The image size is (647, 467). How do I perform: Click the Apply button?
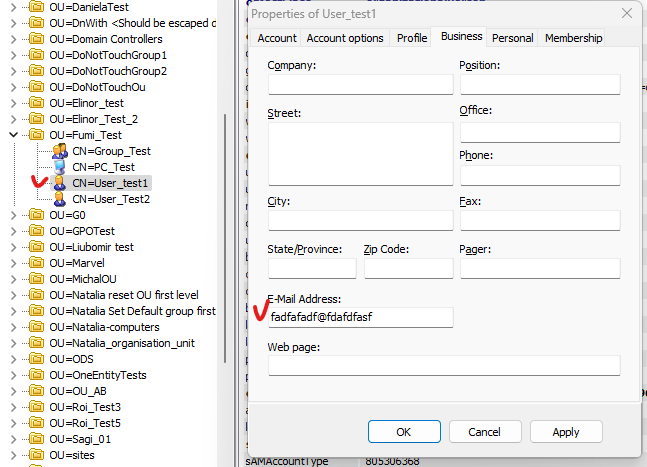tap(566, 432)
